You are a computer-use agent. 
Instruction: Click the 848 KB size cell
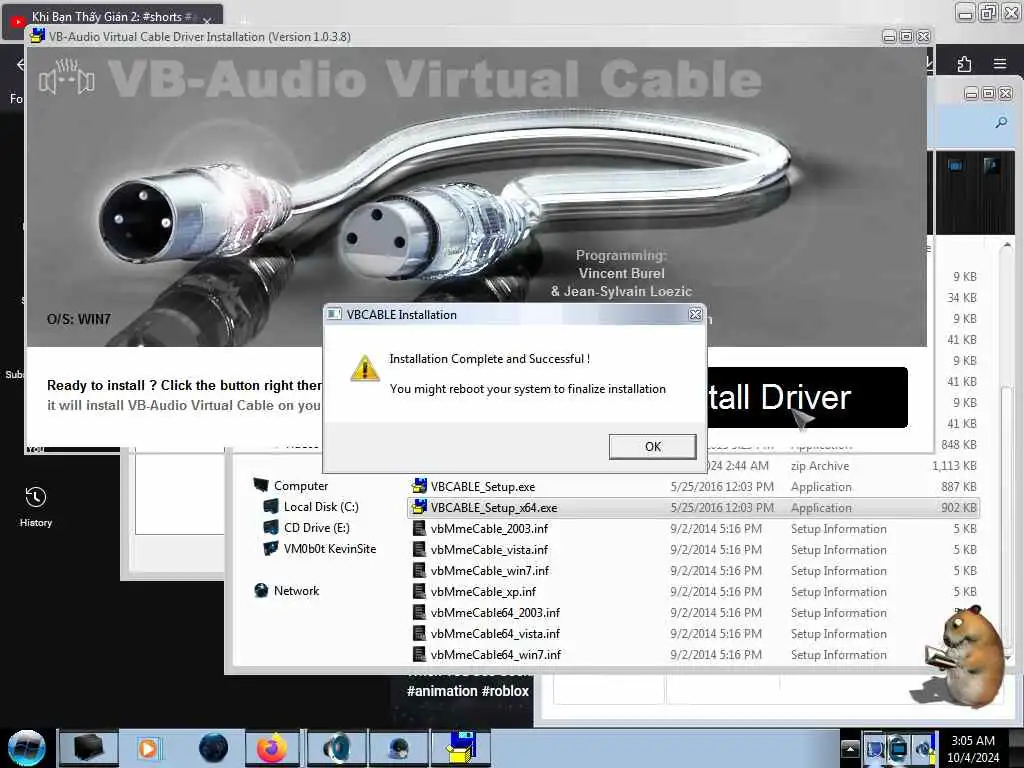point(959,445)
